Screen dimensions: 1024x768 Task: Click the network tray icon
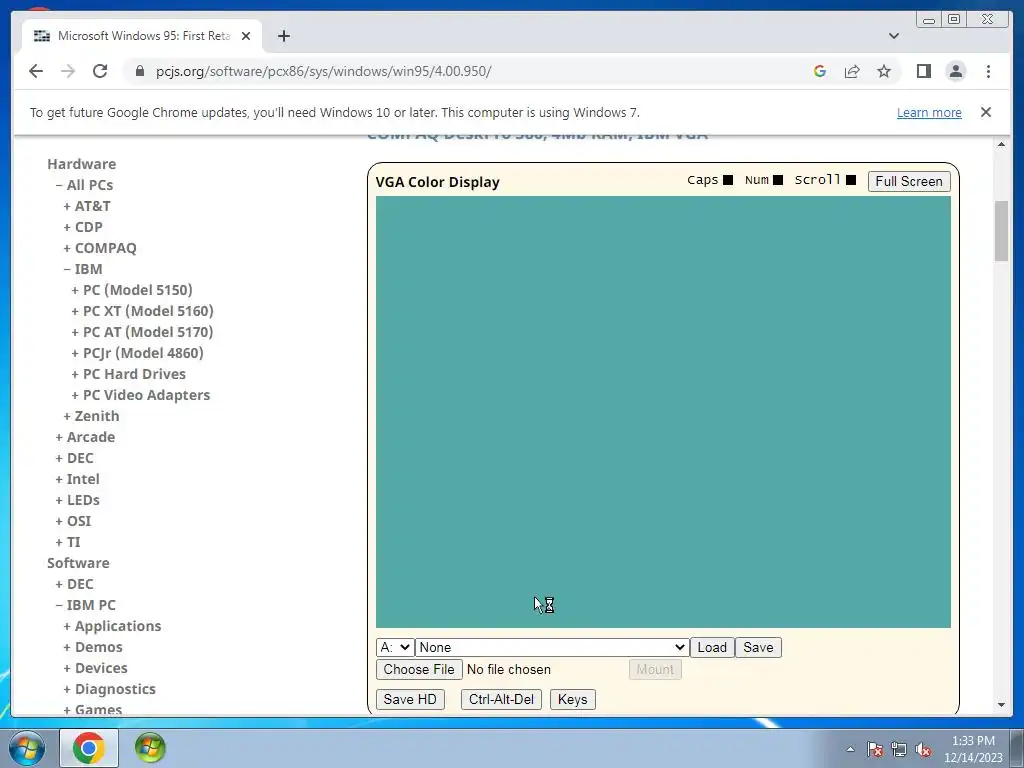pyautogui.click(x=899, y=750)
